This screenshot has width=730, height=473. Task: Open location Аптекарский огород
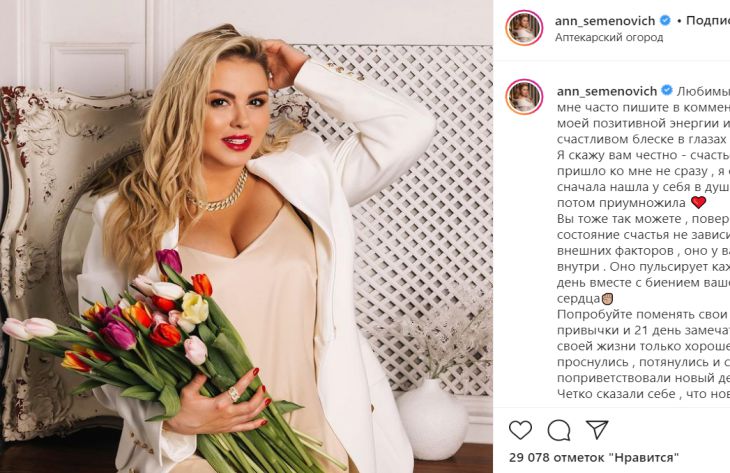pyautogui.click(x=609, y=38)
